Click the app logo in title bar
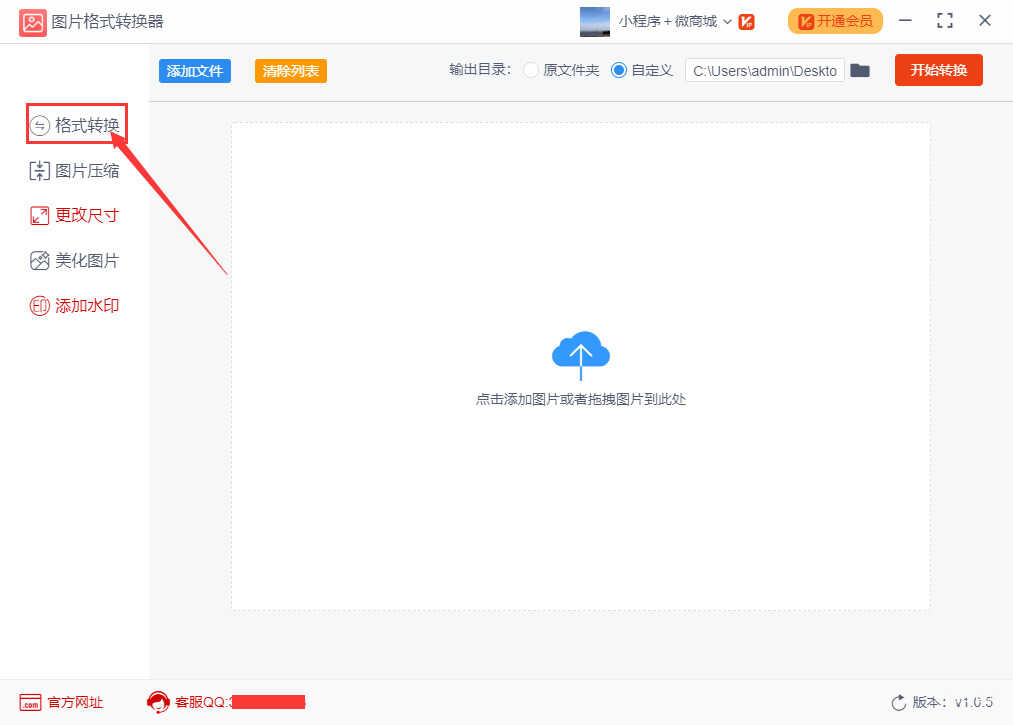The image size is (1013, 725). point(33,21)
